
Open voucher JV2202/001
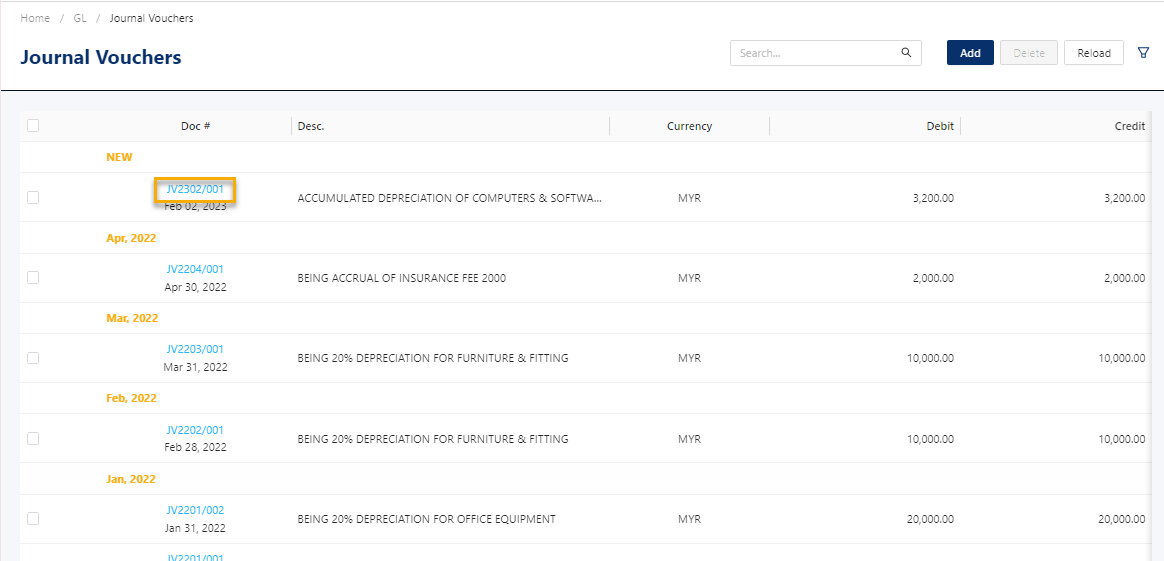click(x=195, y=430)
